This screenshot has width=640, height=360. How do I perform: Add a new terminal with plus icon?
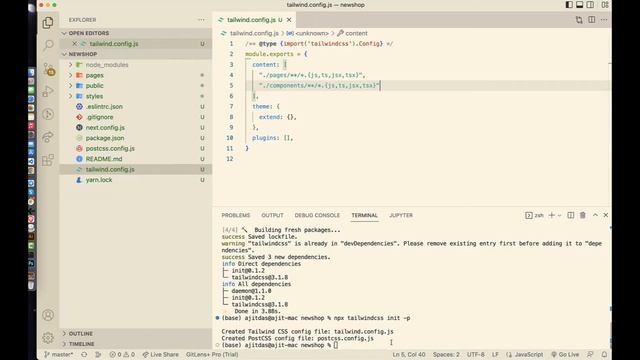pyautogui.click(x=551, y=215)
